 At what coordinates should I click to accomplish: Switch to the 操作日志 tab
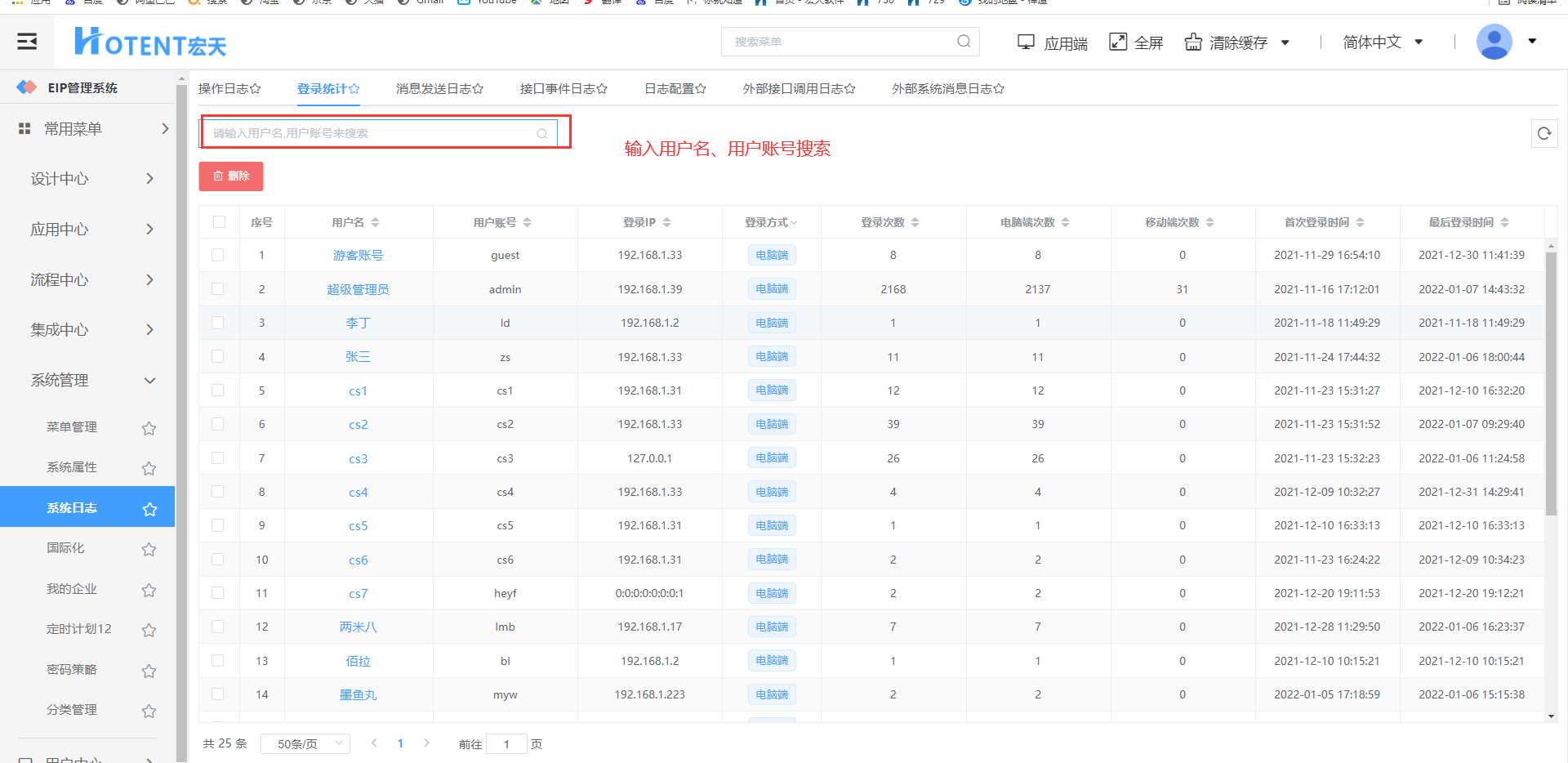pyautogui.click(x=229, y=89)
